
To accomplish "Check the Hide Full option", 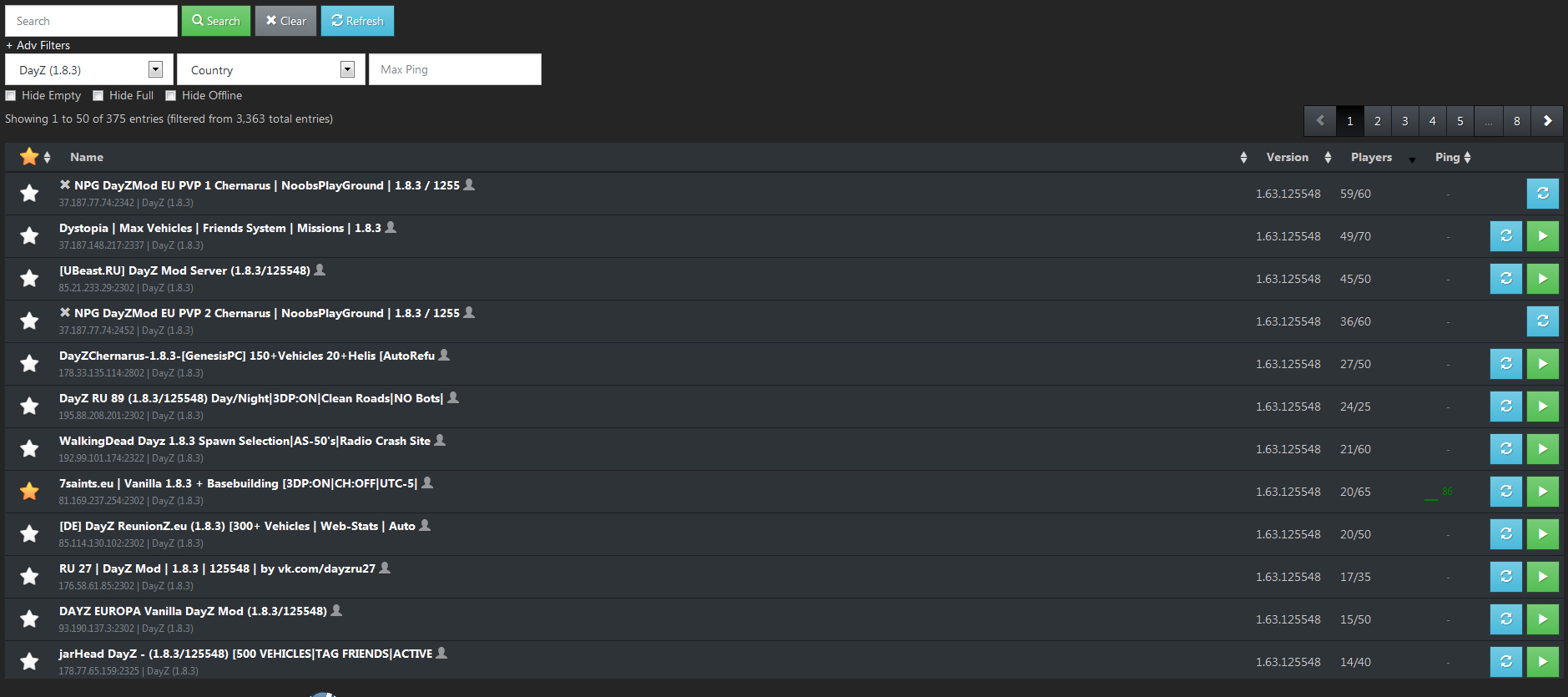I will (x=98, y=95).
